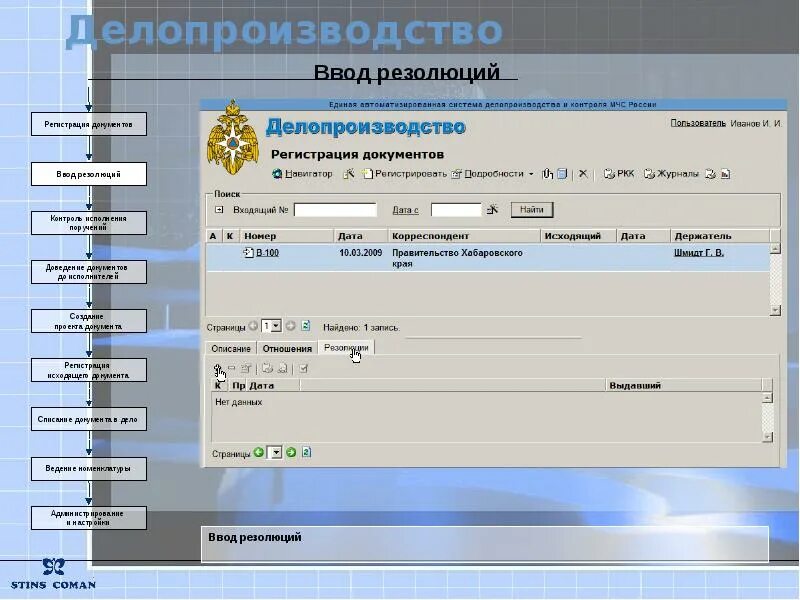Click the blue document icon in toolbar
The height and width of the screenshot is (600, 800).
tap(562, 174)
